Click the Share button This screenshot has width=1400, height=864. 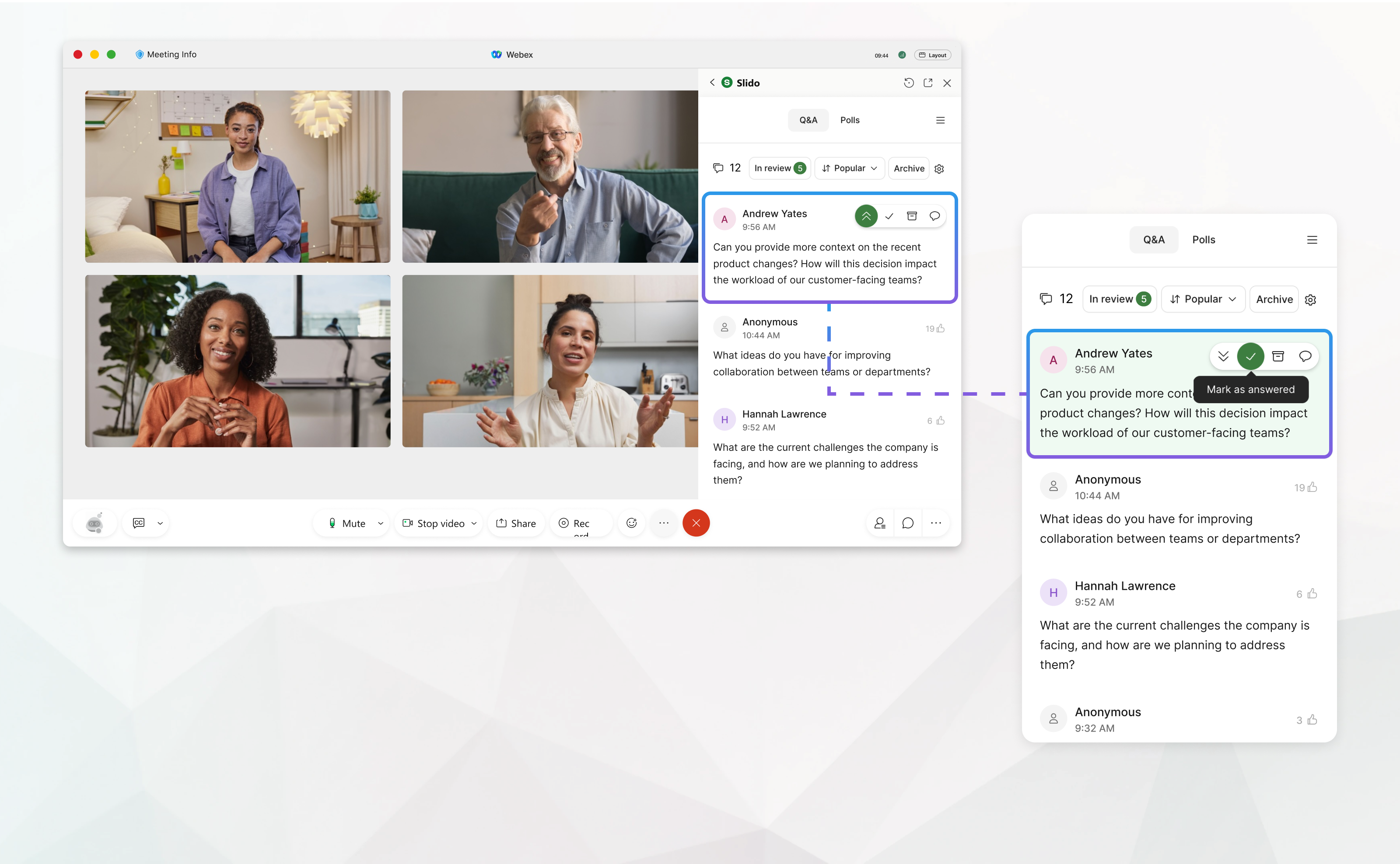tap(516, 523)
